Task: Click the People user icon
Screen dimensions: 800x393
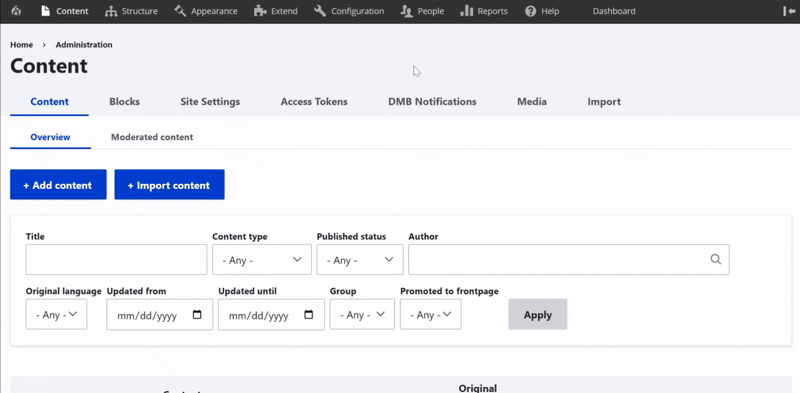Action: click(407, 11)
